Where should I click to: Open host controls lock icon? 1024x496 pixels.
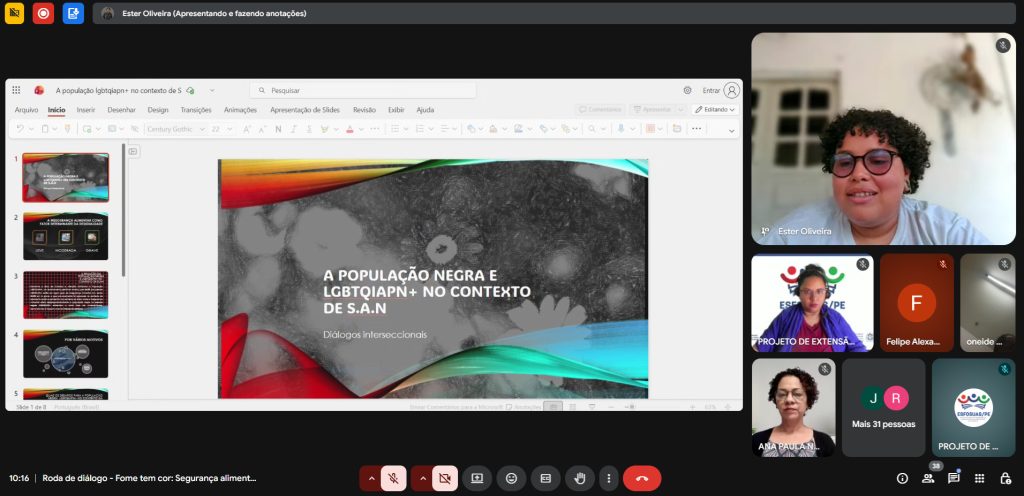[x=1006, y=478]
